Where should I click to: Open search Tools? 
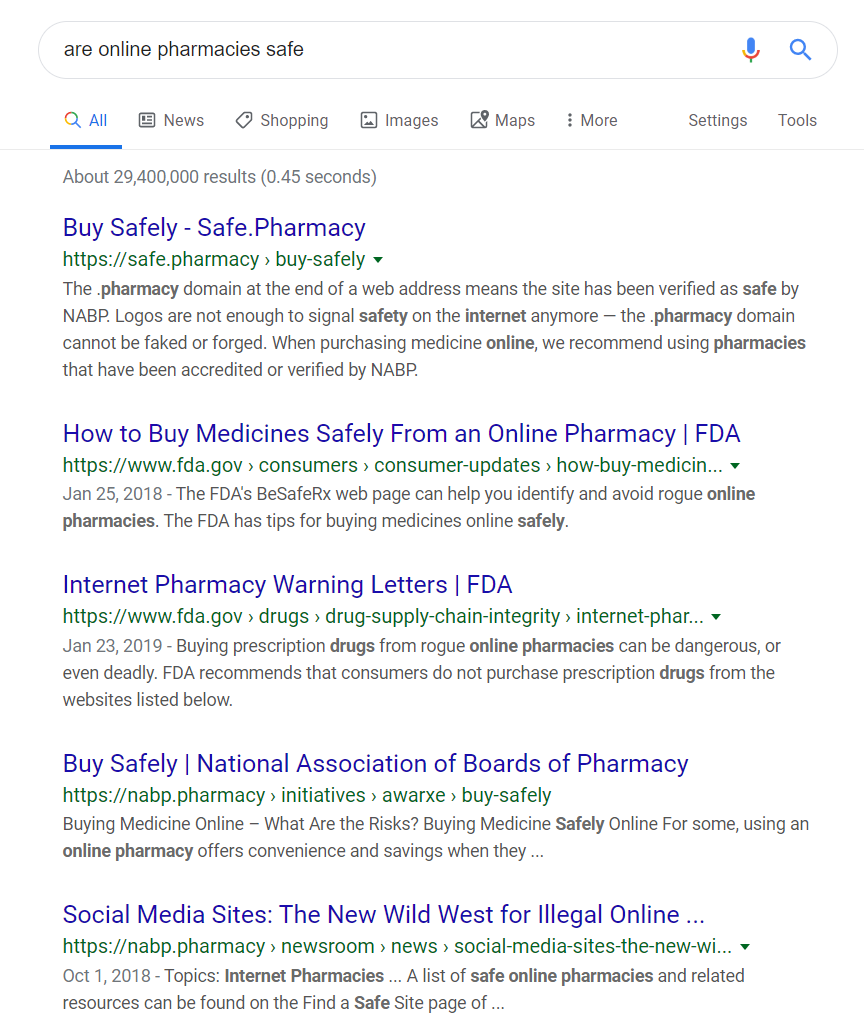(x=797, y=120)
